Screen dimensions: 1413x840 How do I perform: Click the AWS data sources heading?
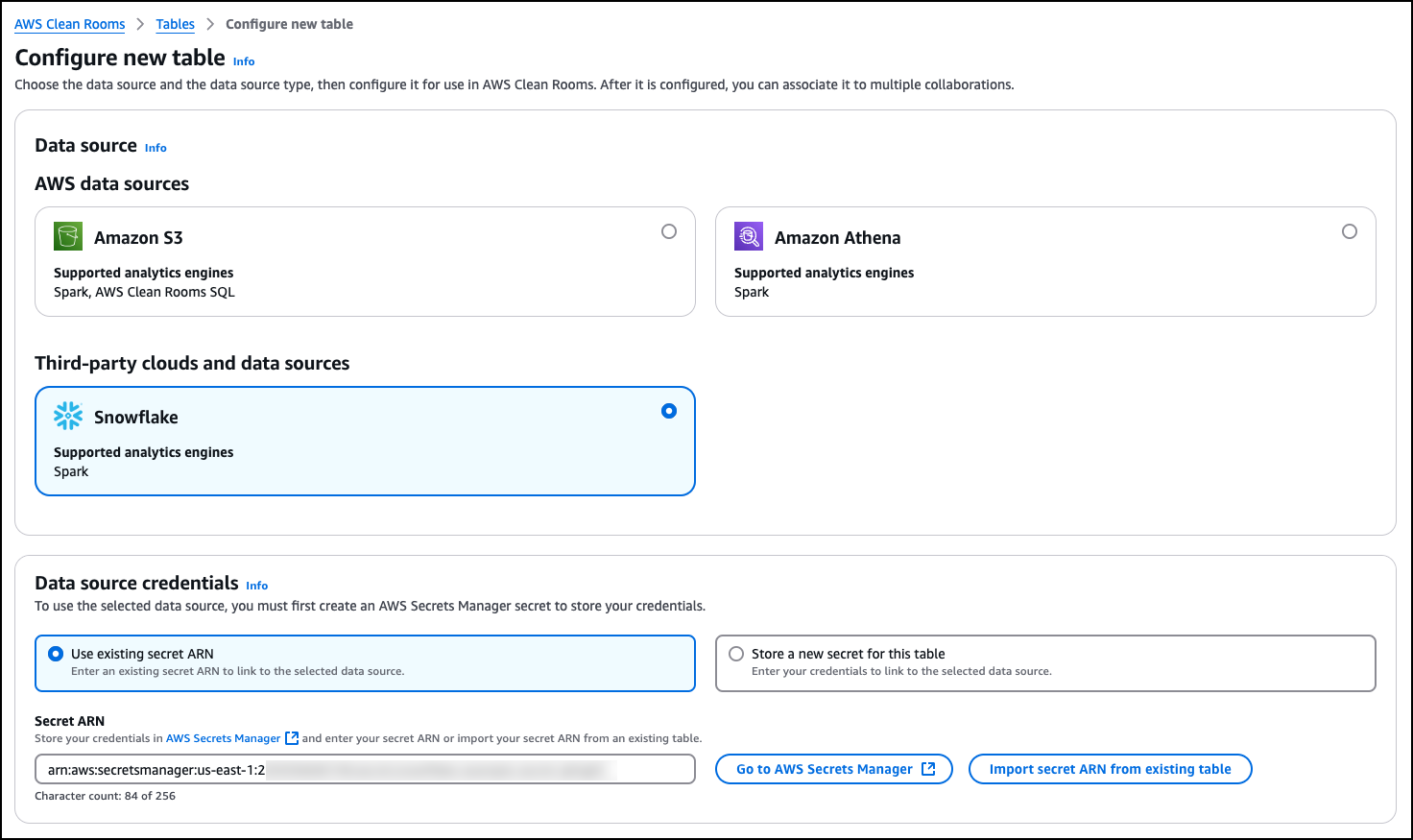112,183
